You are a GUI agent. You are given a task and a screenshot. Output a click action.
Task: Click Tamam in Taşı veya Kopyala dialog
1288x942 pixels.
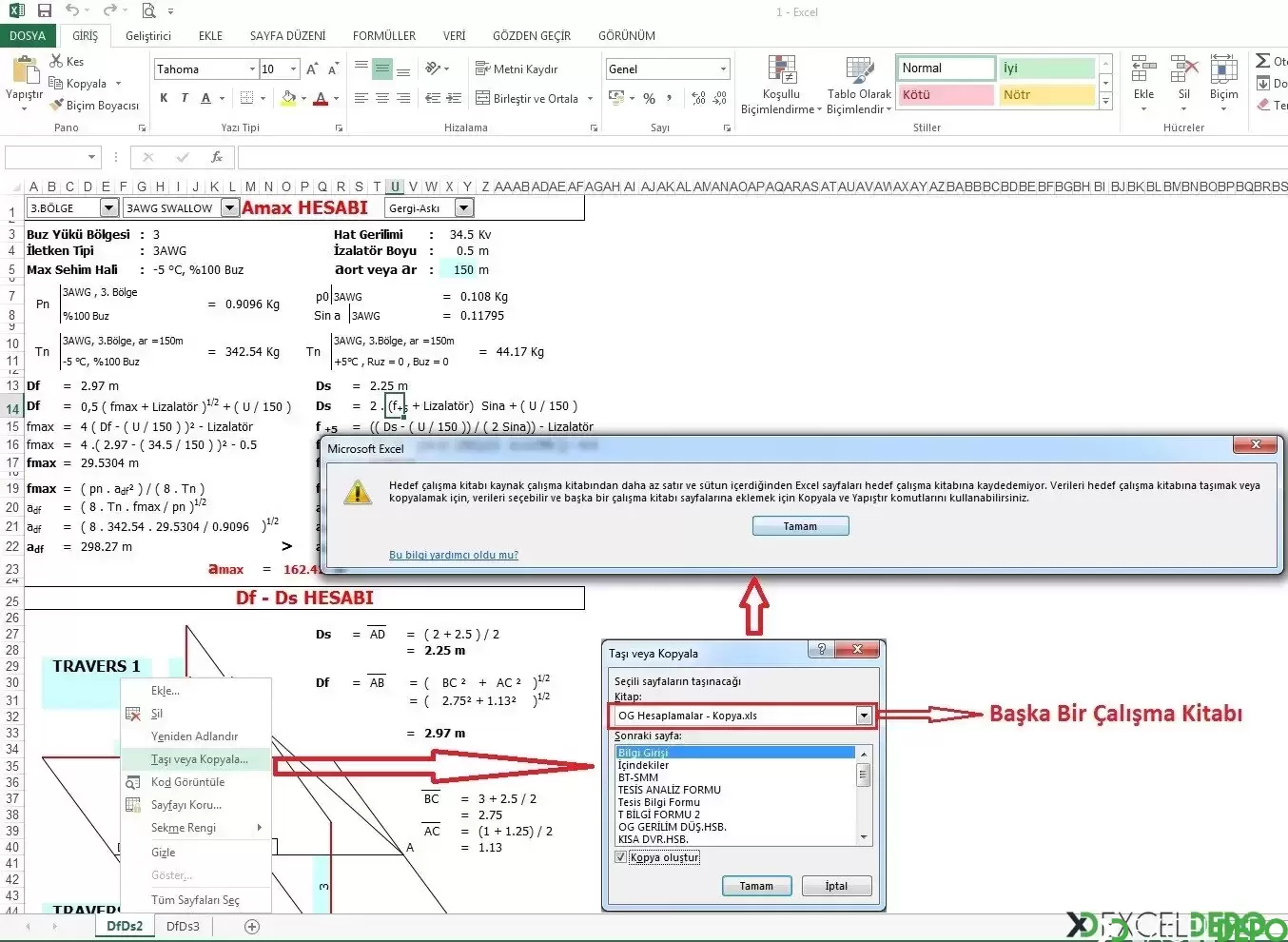[756, 886]
